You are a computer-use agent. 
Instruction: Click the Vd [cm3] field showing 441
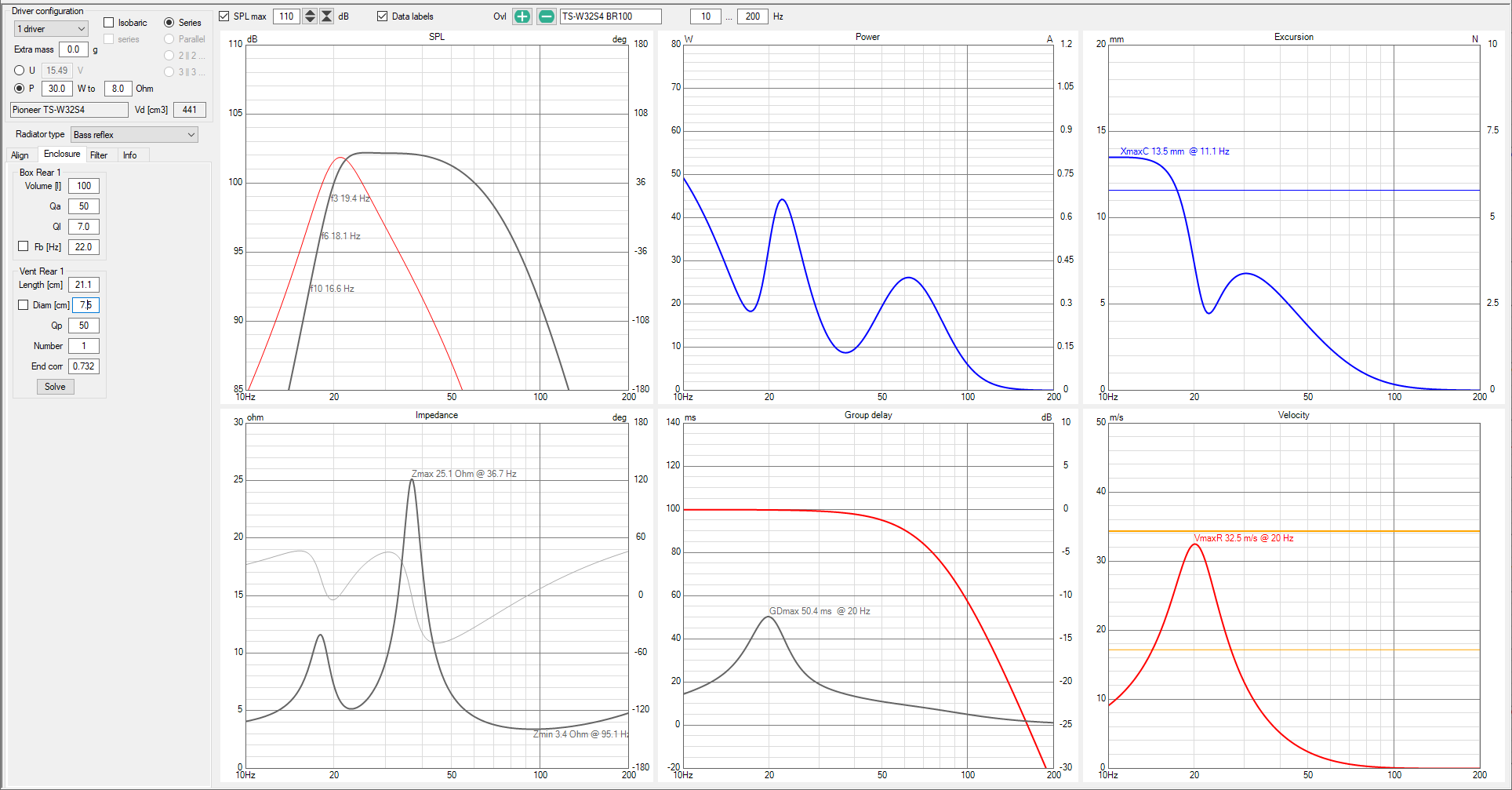coord(190,110)
